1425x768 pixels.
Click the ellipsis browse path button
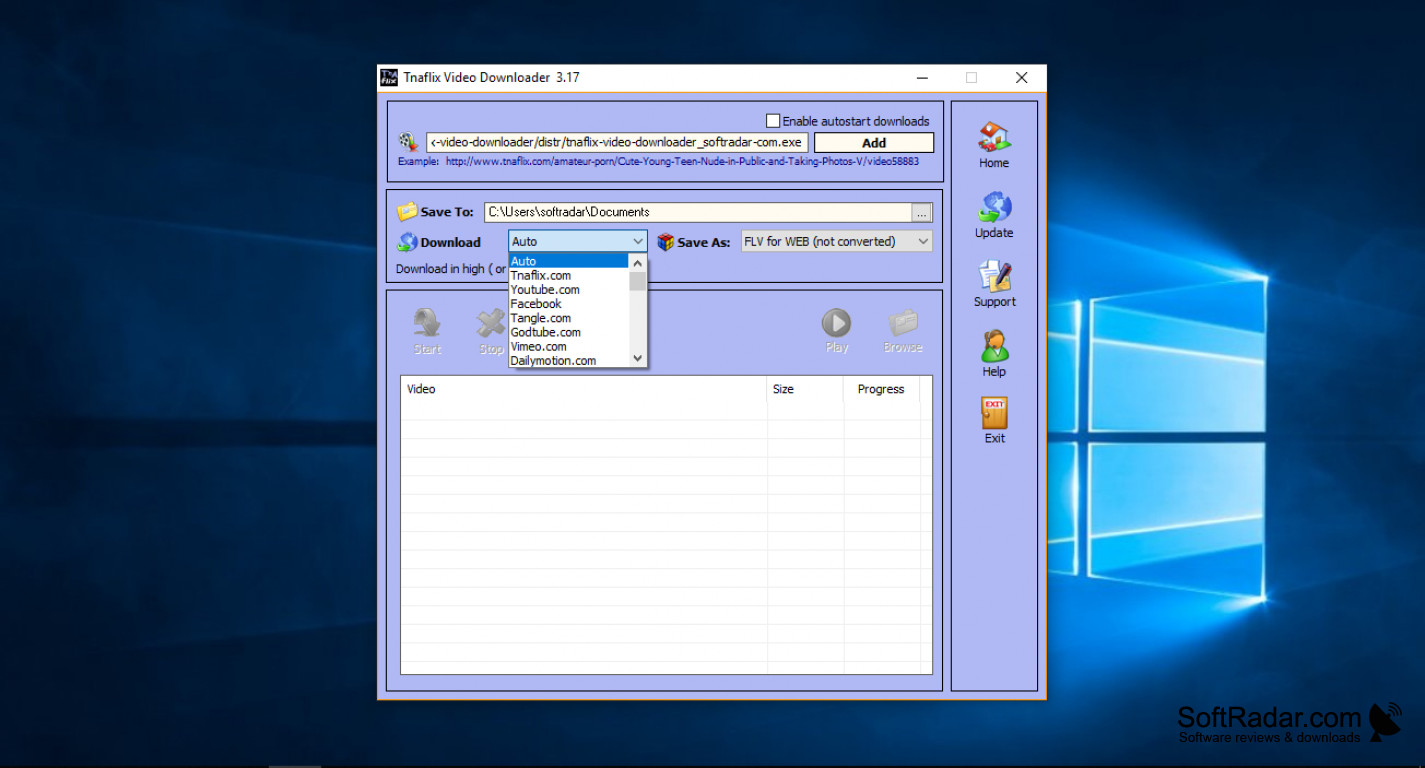(922, 212)
